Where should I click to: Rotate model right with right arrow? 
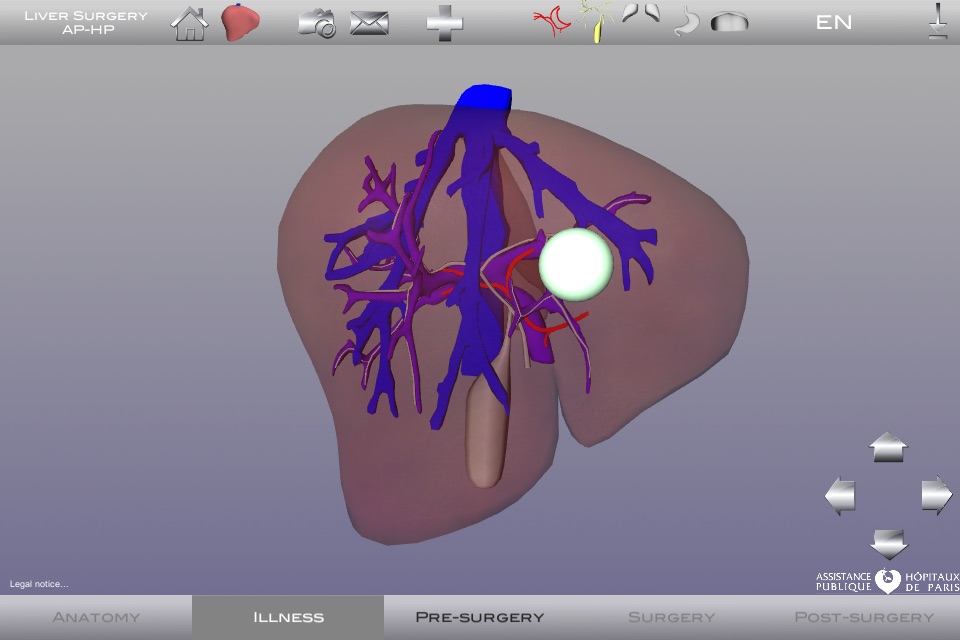(x=937, y=495)
